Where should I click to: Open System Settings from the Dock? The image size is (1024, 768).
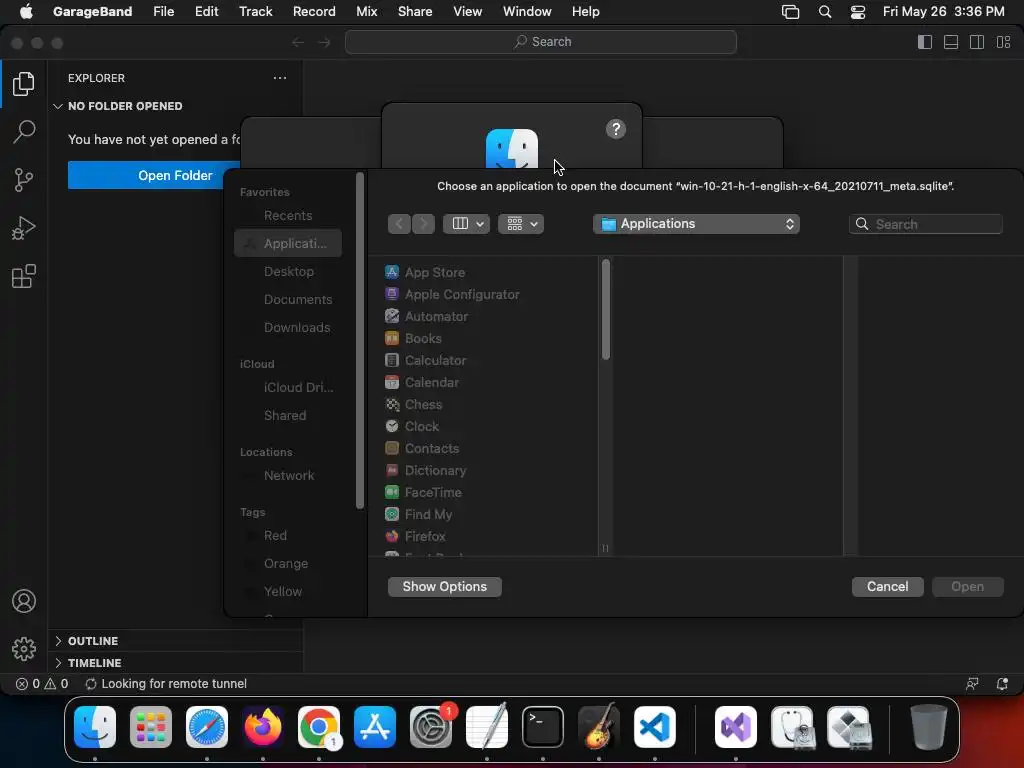point(431,727)
